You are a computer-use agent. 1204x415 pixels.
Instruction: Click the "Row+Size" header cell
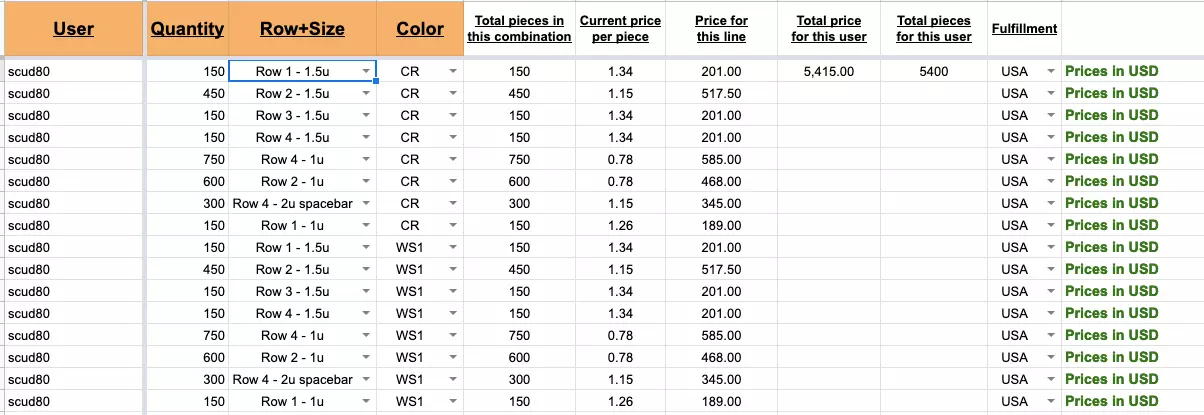click(302, 29)
